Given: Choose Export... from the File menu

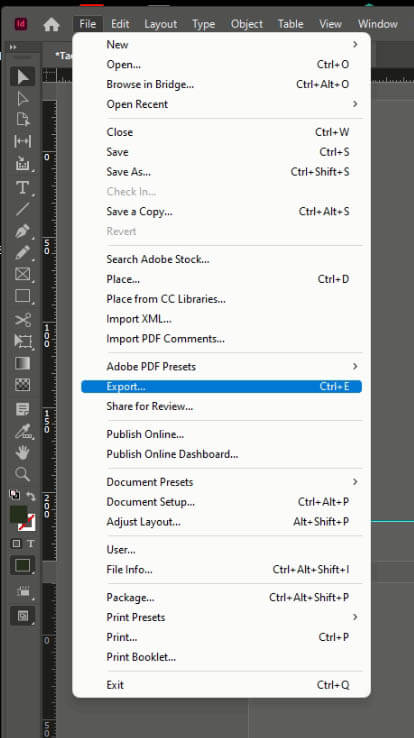Looking at the screenshot, I should pos(222,386).
